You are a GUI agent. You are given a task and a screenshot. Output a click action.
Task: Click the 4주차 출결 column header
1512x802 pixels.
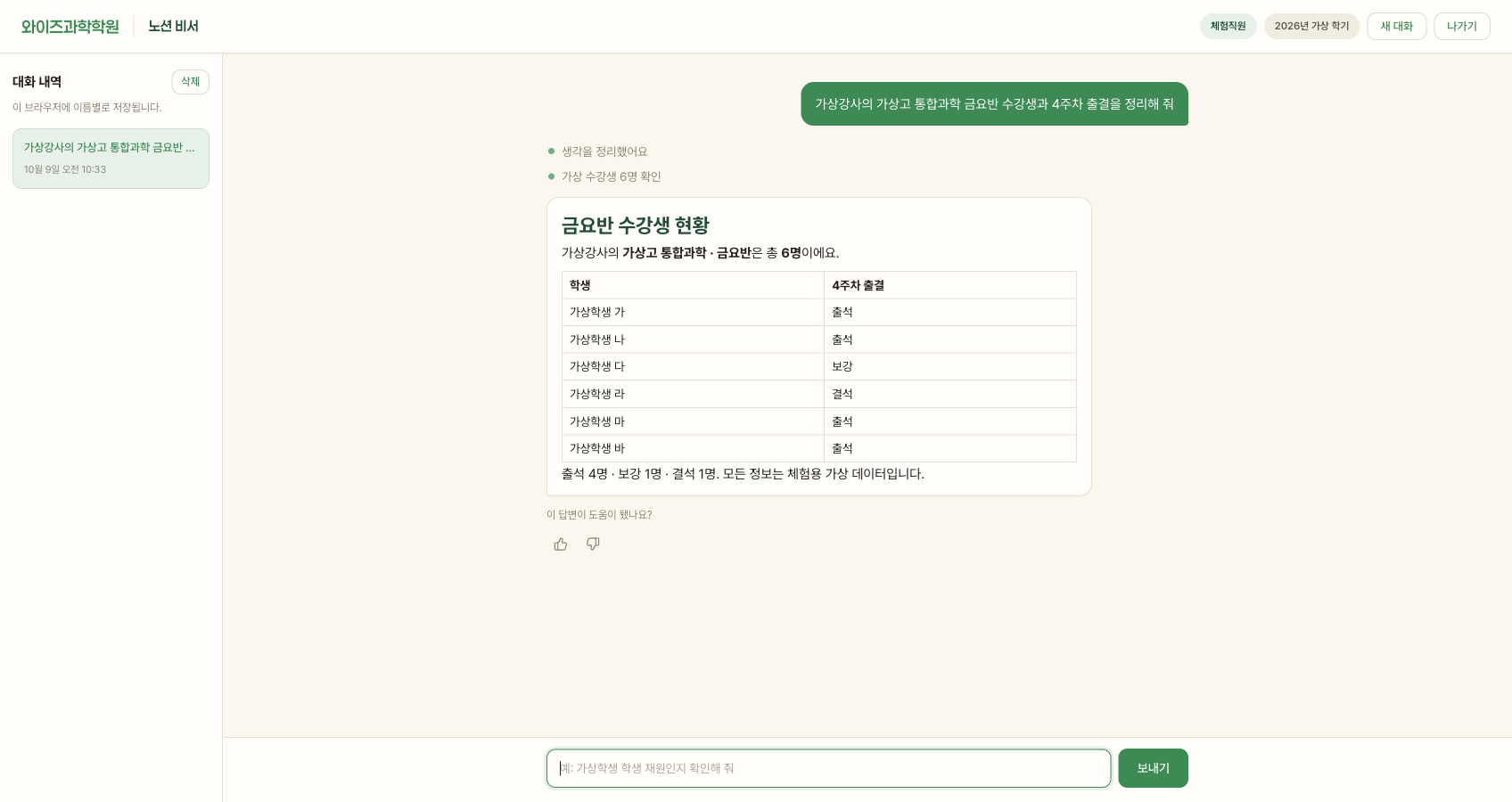click(x=950, y=285)
